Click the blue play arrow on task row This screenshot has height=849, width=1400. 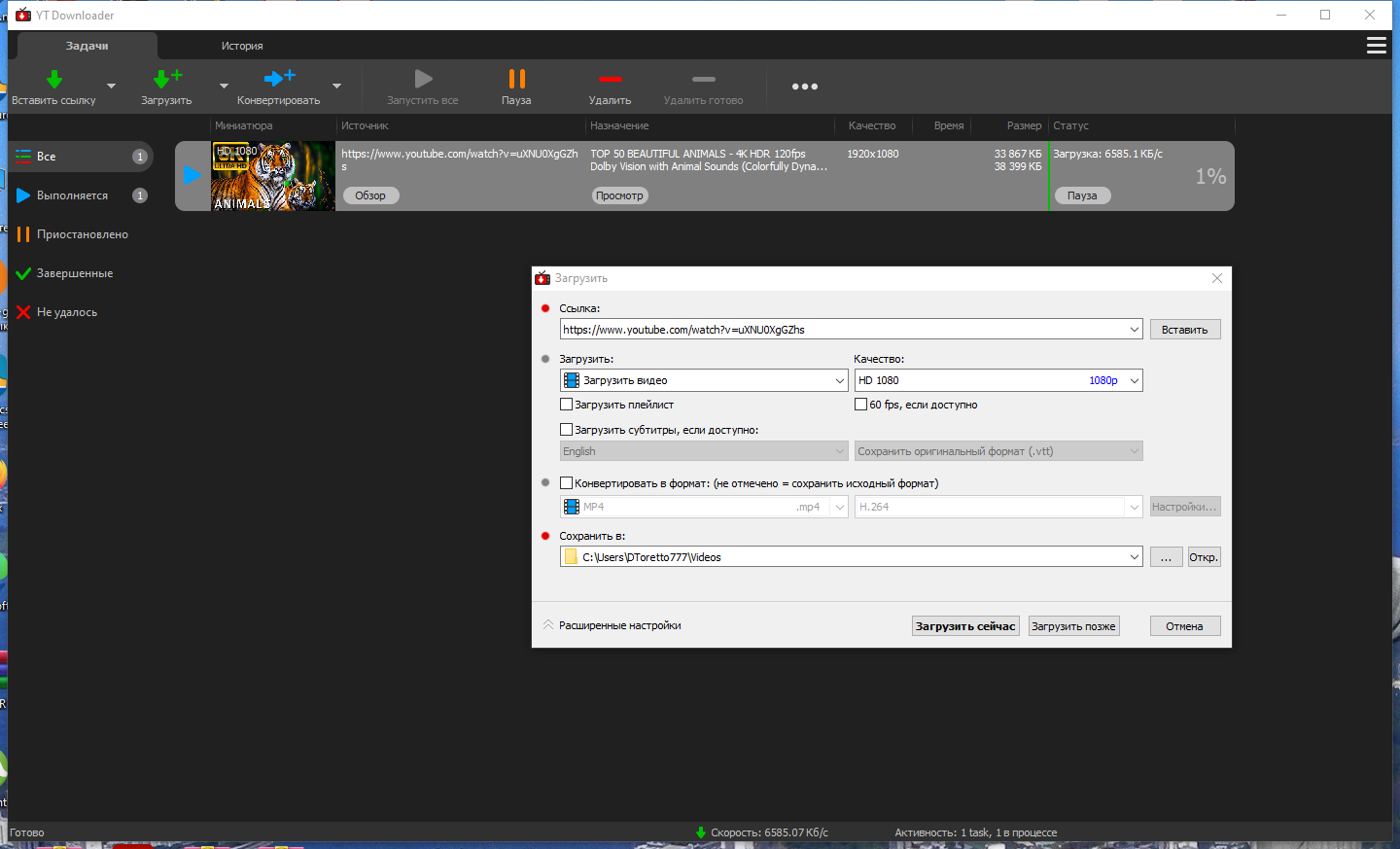192,175
